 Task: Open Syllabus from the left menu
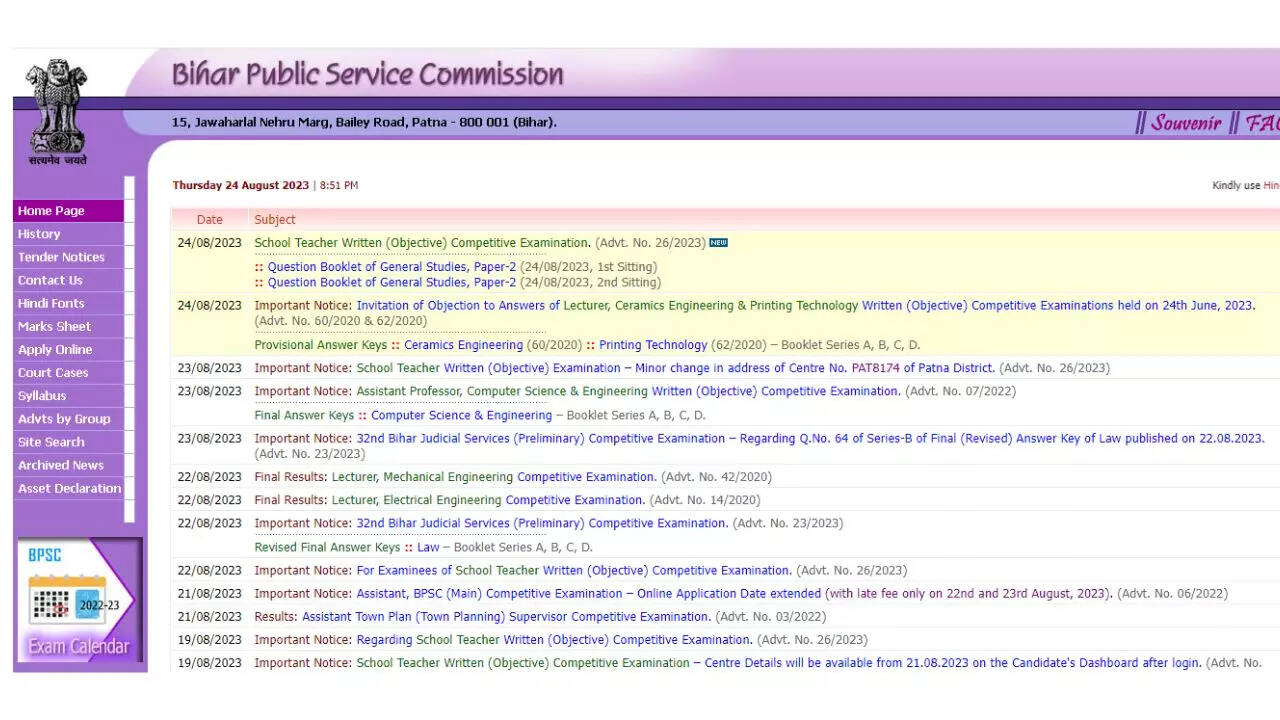click(x=42, y=396)
